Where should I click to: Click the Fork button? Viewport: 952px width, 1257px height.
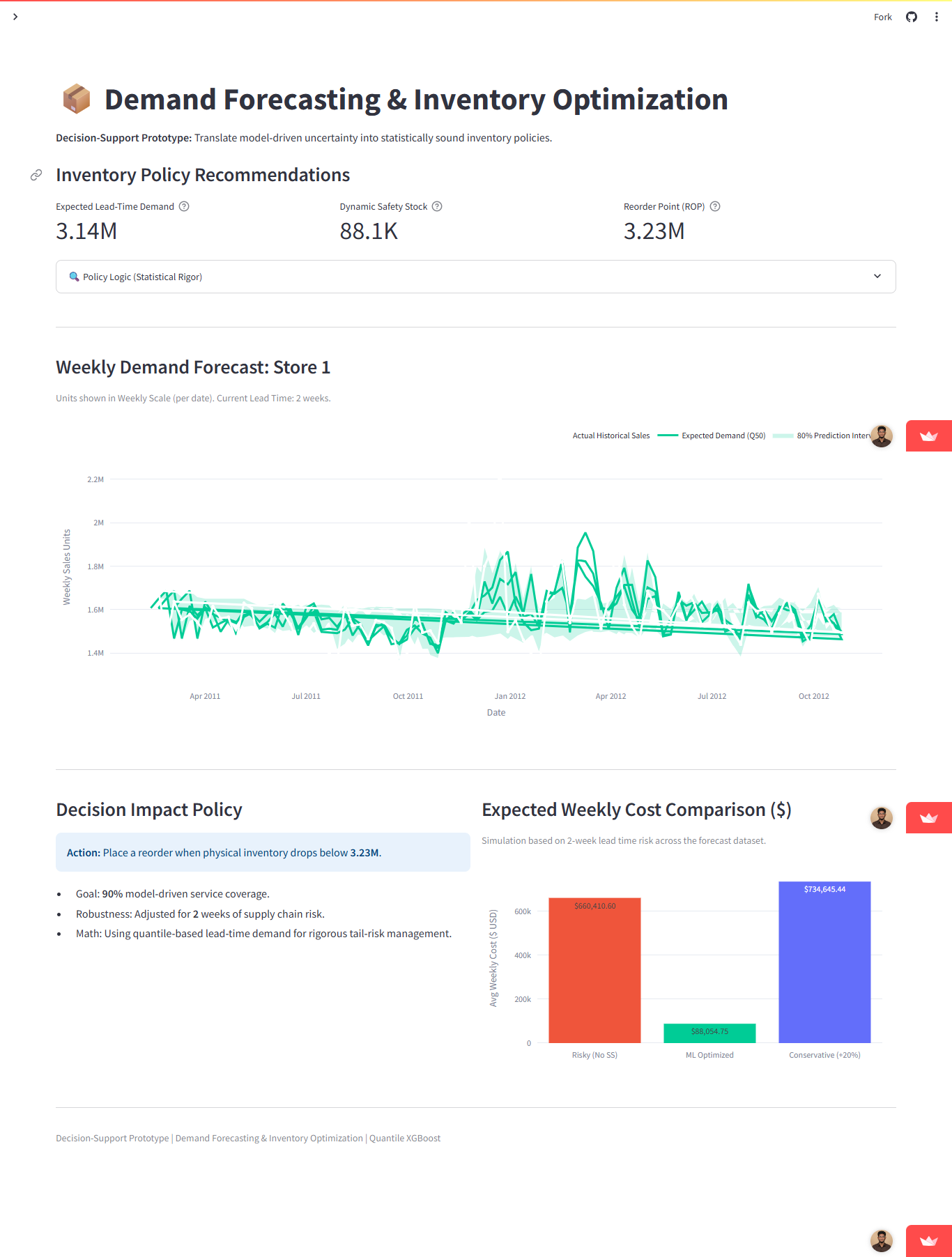point(883,17)
